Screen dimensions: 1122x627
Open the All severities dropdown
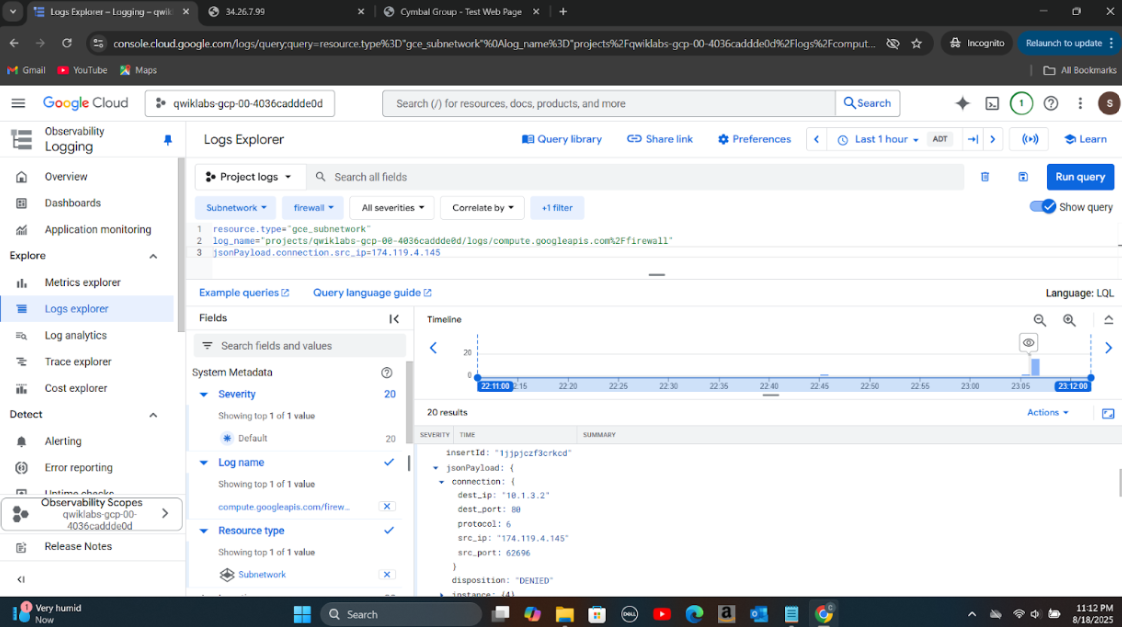[391, 208]
